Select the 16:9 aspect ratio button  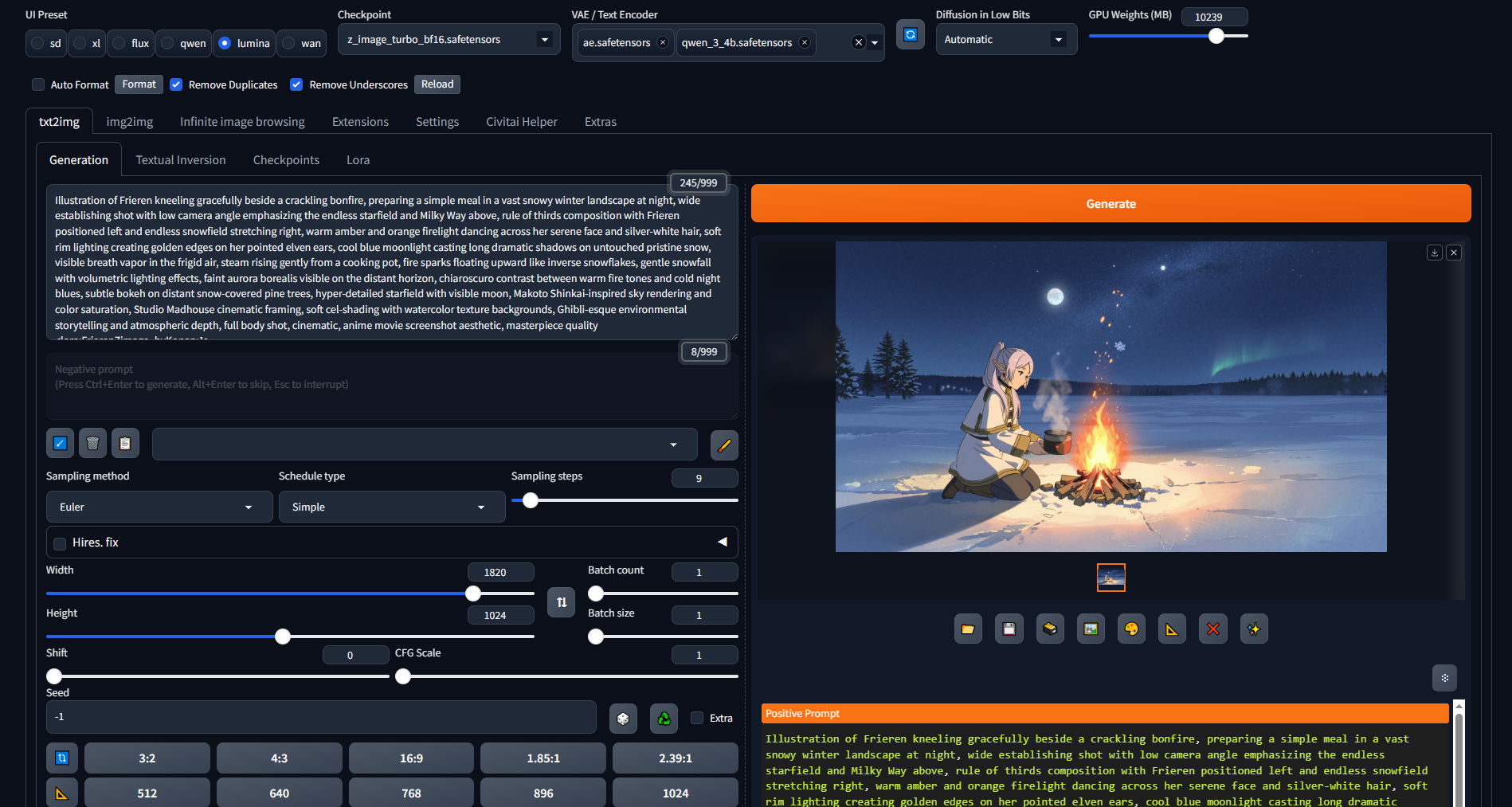click(x=411, y=758)
